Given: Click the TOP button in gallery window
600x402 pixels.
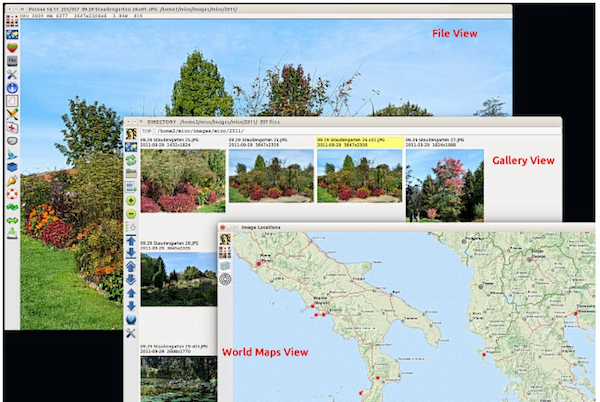Looking at the screenshot, I should [x=147, y=131].
